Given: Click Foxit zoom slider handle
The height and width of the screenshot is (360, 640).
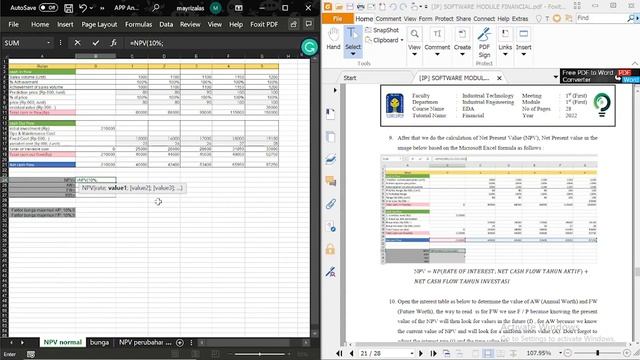Looking at the screenshot, I should (598, 353).
